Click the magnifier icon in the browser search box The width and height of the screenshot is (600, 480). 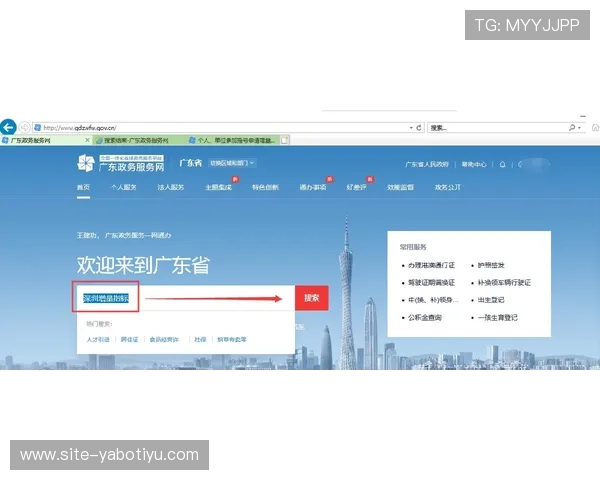pos(572,127)
